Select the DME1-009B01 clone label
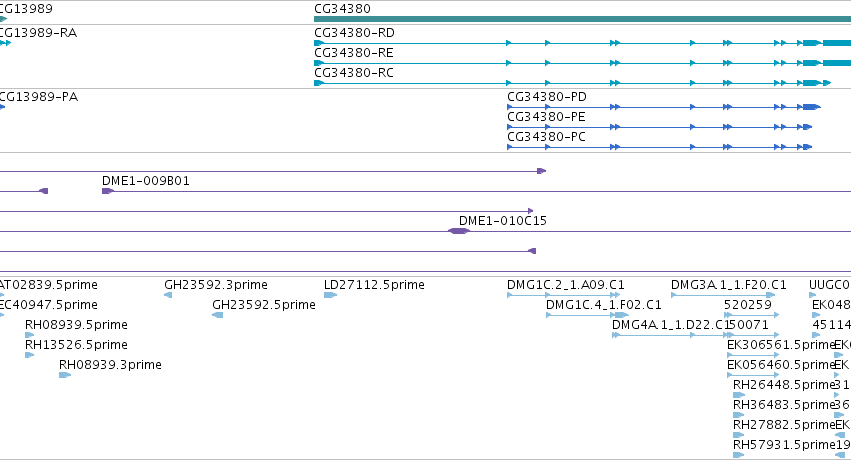This screenshot has height=460, width=851. tap(145, 181)
